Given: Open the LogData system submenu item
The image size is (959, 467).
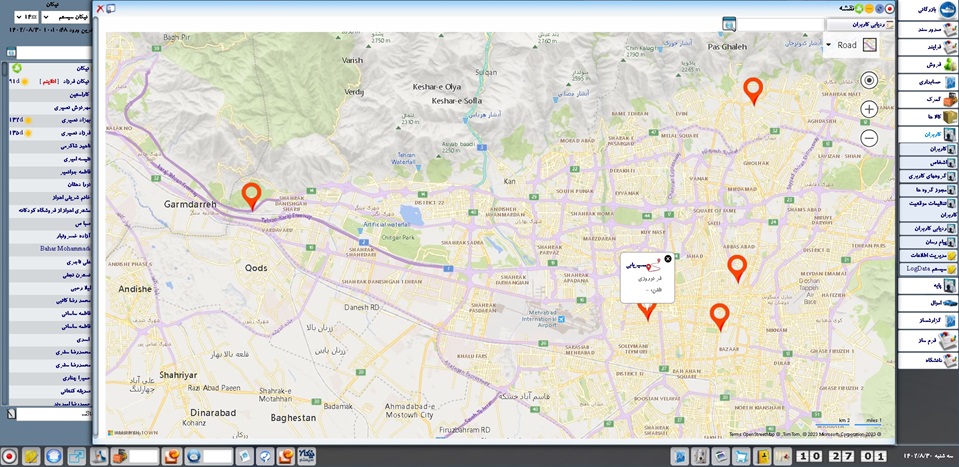Looking at the screenshot, I should point(928,269).
